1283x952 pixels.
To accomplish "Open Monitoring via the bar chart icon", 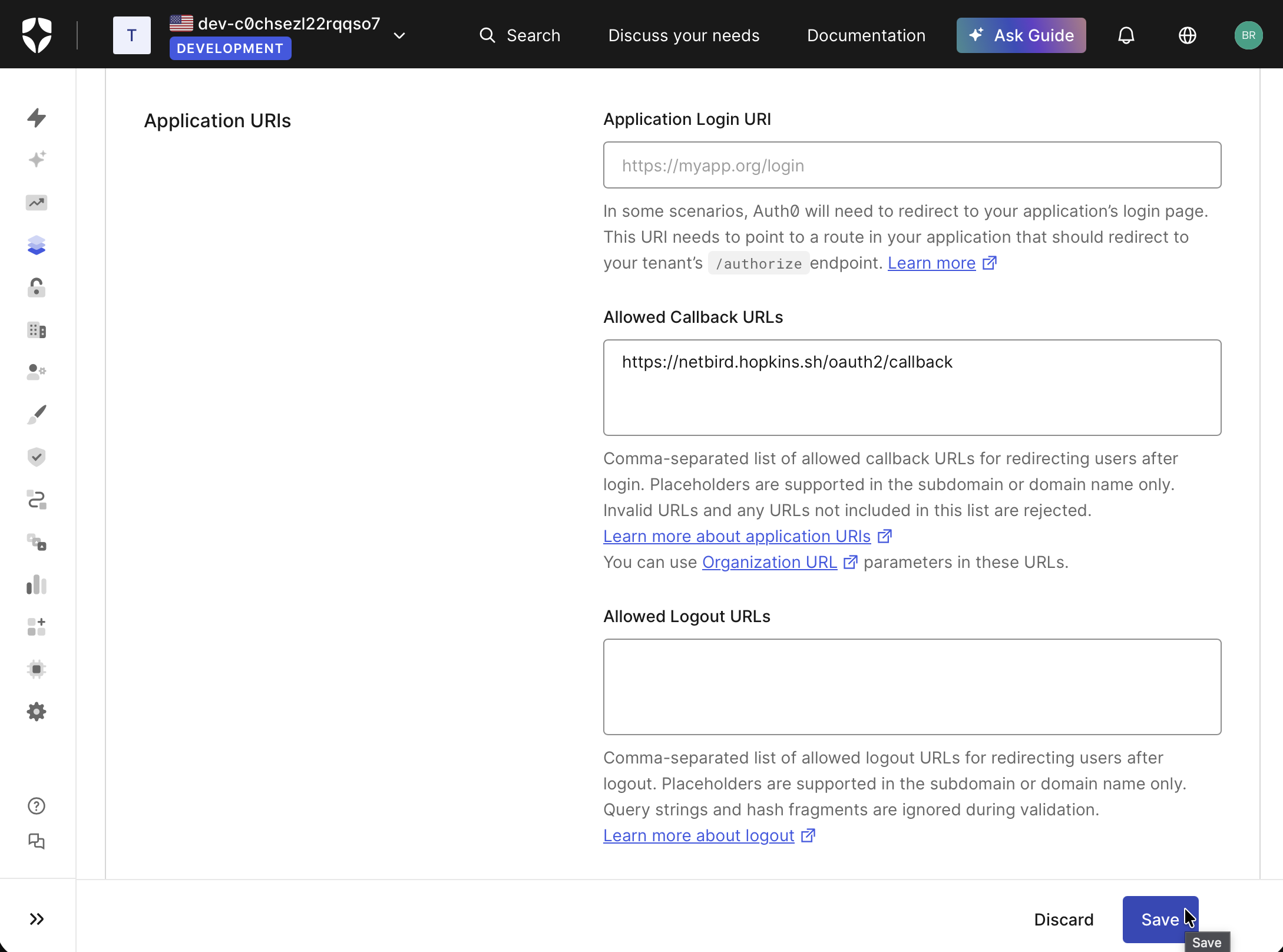I will coord(36,585).
